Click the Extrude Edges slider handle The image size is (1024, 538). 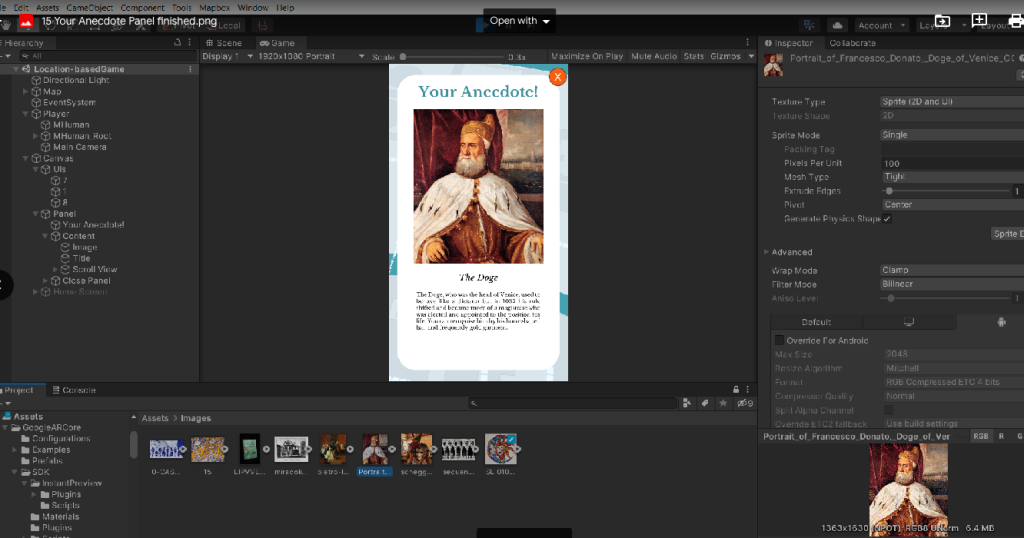coord(889,191)
